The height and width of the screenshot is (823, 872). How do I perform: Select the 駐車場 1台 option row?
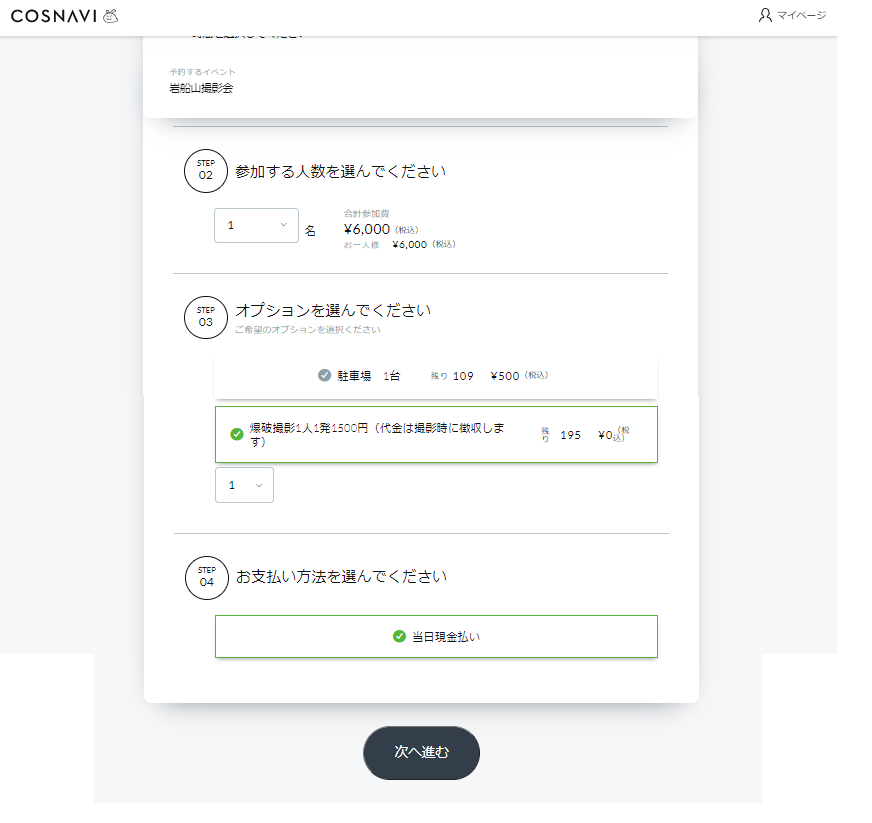tap(436, 376)
